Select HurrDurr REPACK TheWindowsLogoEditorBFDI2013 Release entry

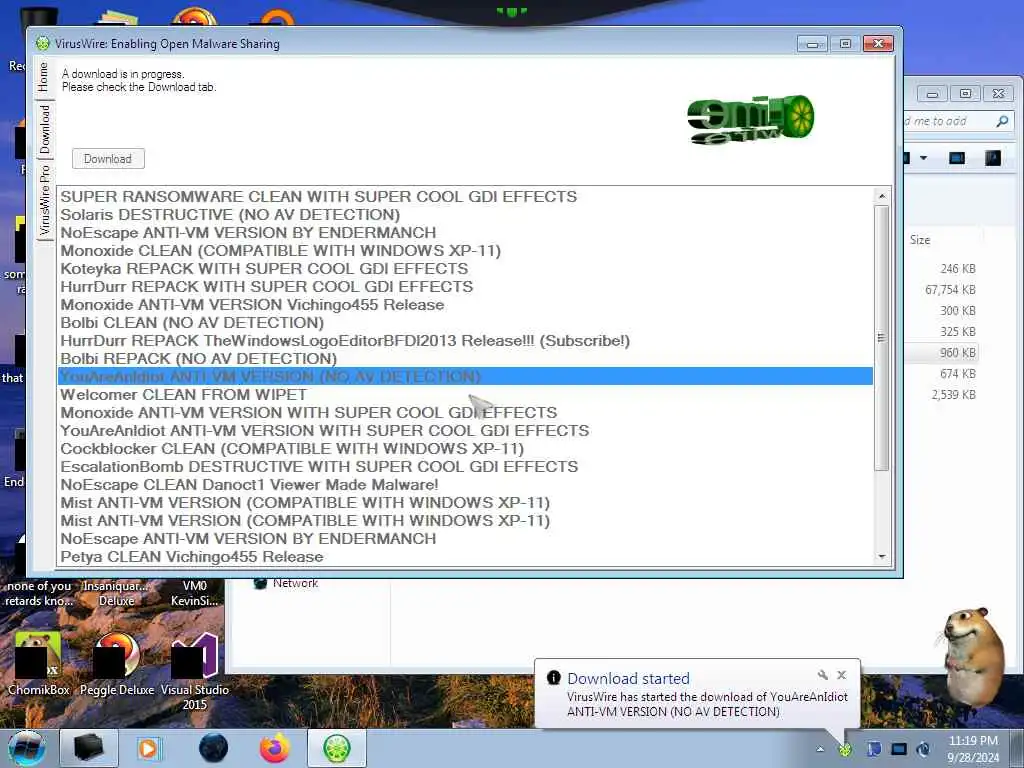coord(465,341)
